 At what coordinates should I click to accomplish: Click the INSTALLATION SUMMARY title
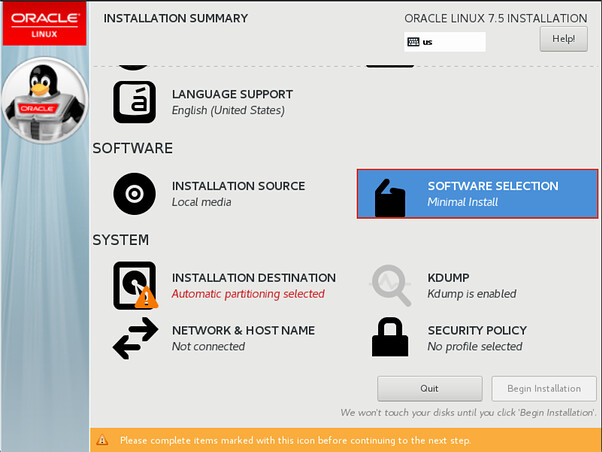pos(176,18)
